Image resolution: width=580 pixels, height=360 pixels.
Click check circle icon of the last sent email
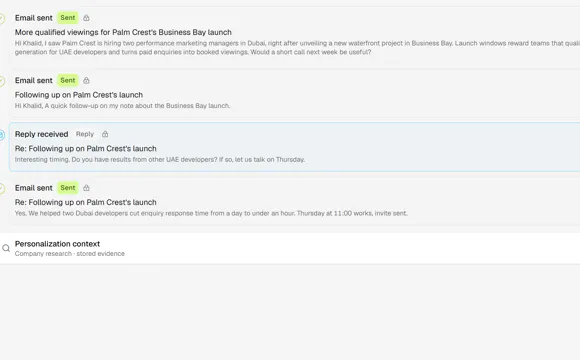coord(2,189)
